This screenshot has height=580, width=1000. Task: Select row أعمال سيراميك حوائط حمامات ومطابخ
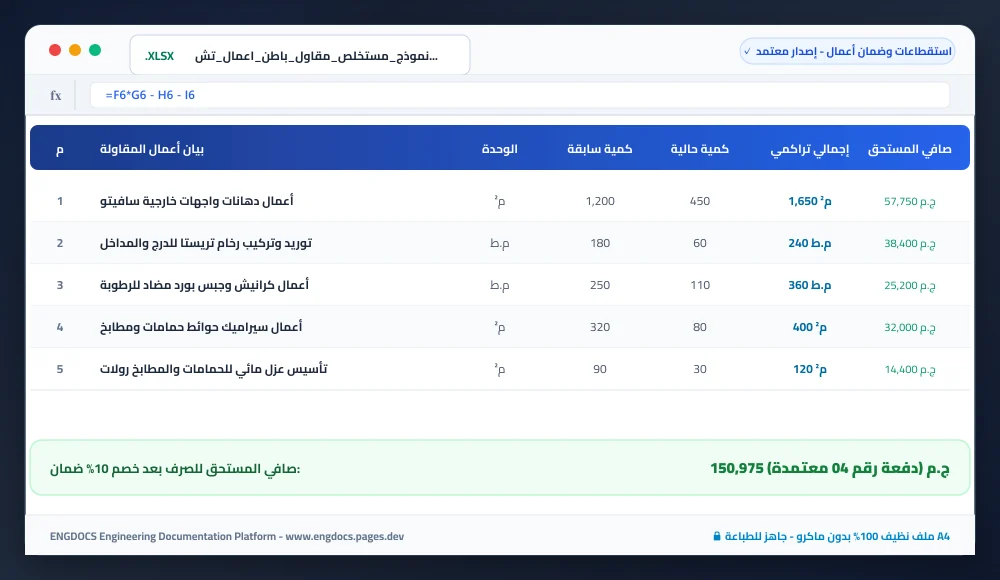coord(500,327)
